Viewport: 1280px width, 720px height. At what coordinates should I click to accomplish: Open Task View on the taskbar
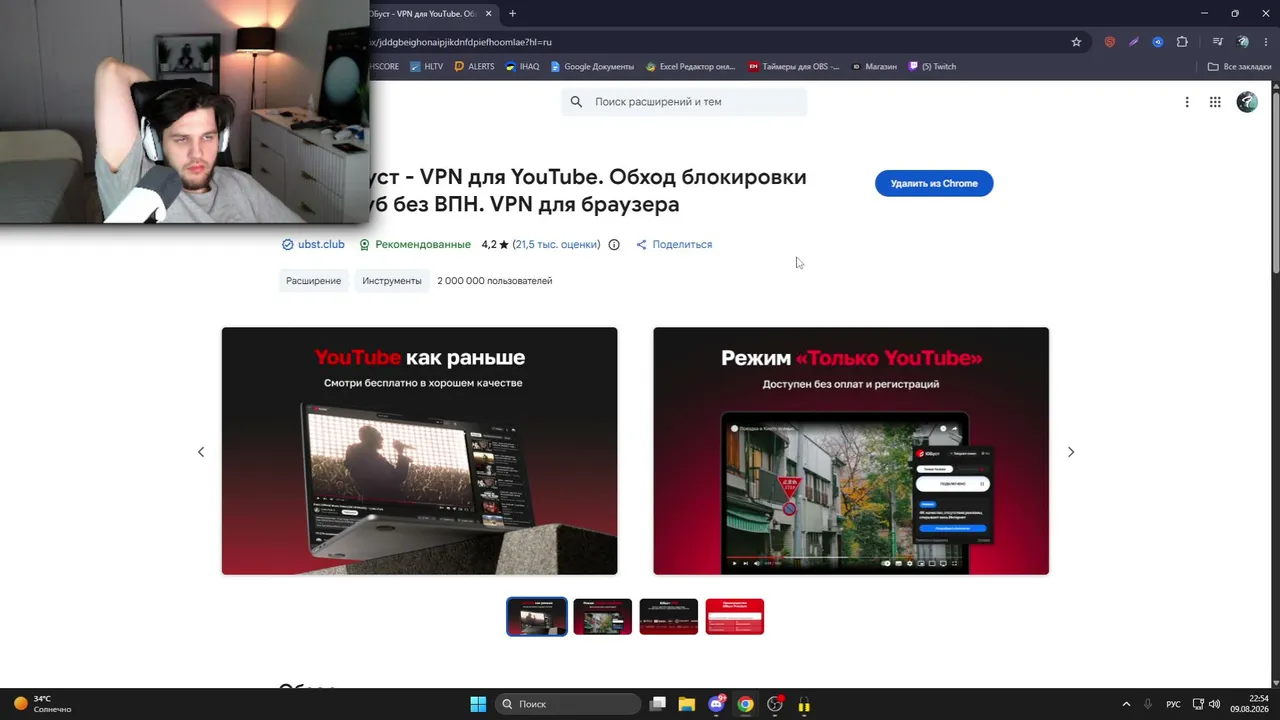click(658, 704)
